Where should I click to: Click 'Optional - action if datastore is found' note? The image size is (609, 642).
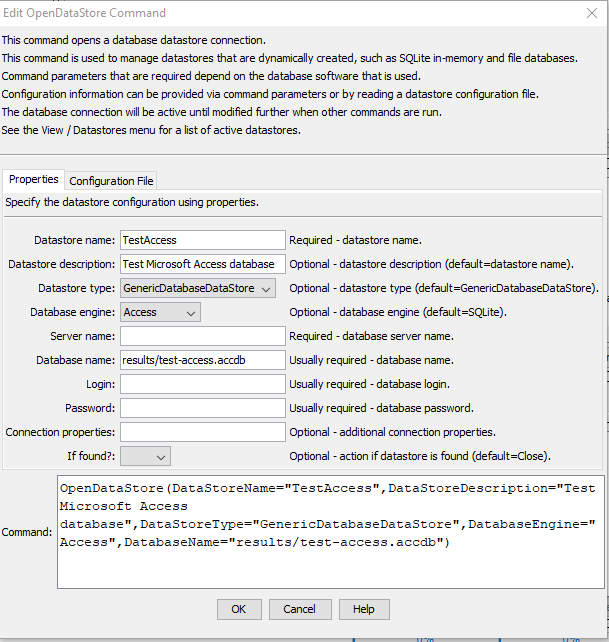pyautogui.click(x=419, y=456)
